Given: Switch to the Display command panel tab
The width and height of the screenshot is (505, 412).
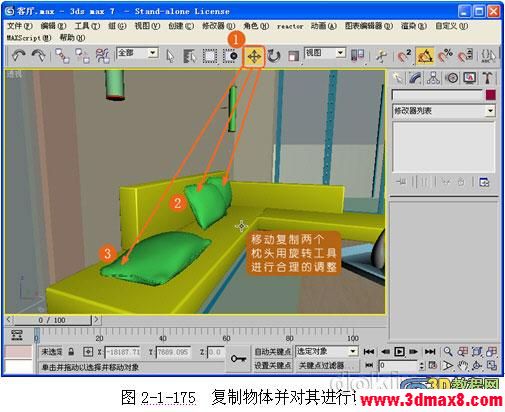Looking at the screenshot, I should click(x=470, y=78).
